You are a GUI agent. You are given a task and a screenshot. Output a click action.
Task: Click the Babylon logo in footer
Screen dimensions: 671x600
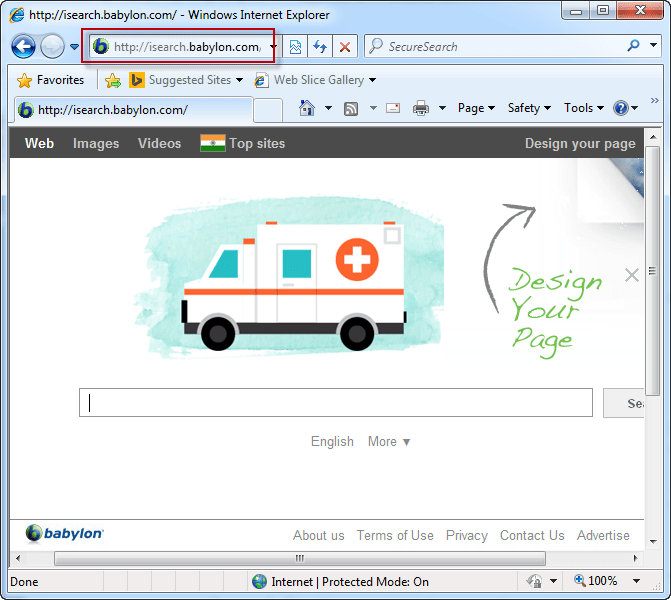65,534
